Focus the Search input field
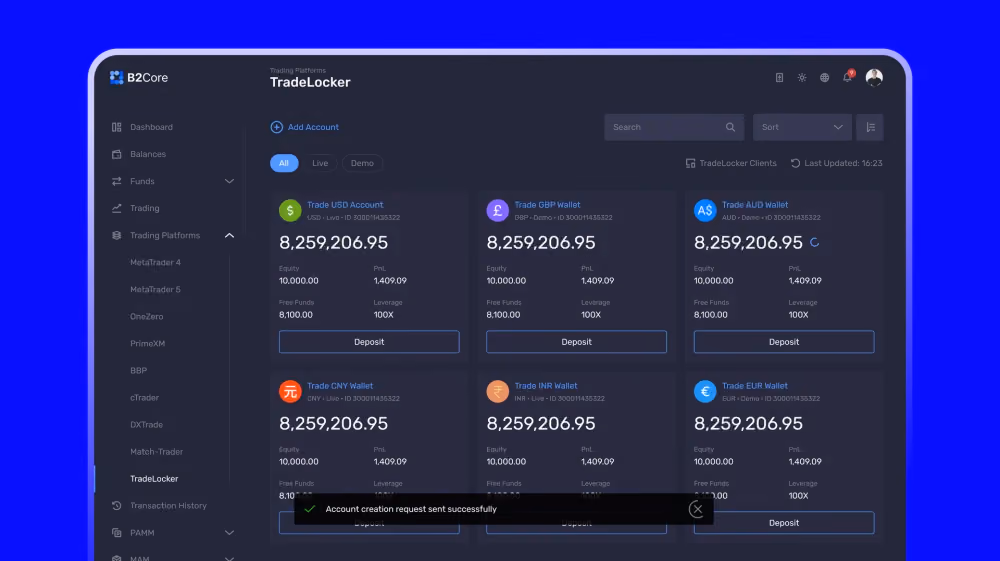1000x561 pixels. tap(674, 127)
